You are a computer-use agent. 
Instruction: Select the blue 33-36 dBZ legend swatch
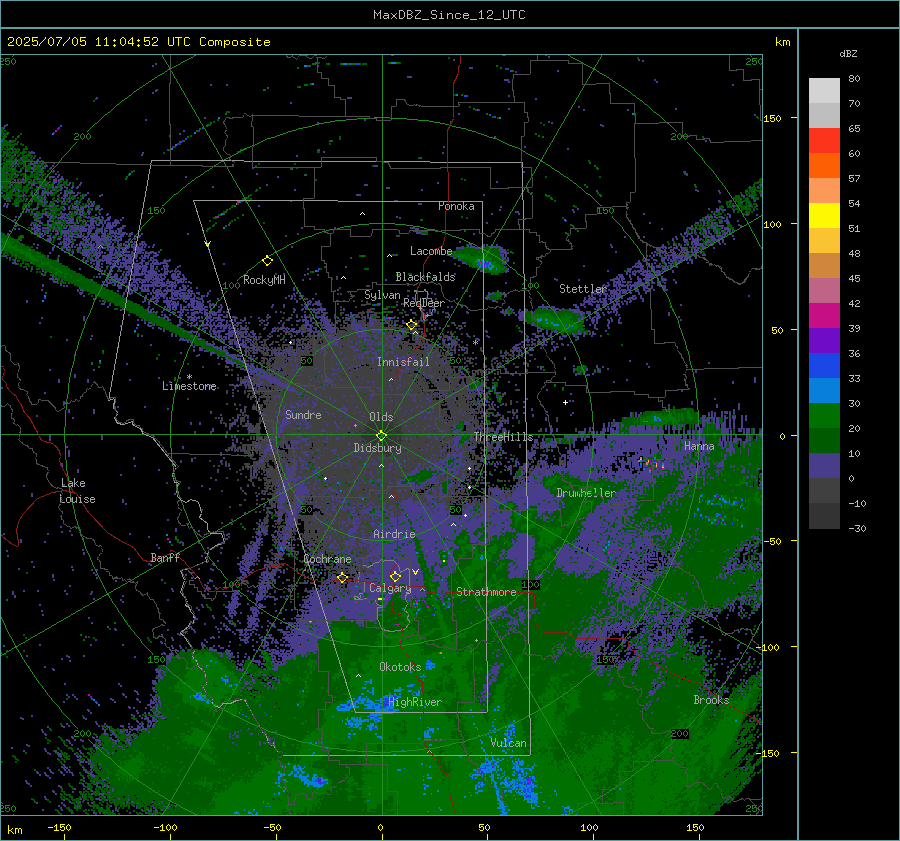coord(824,365)
